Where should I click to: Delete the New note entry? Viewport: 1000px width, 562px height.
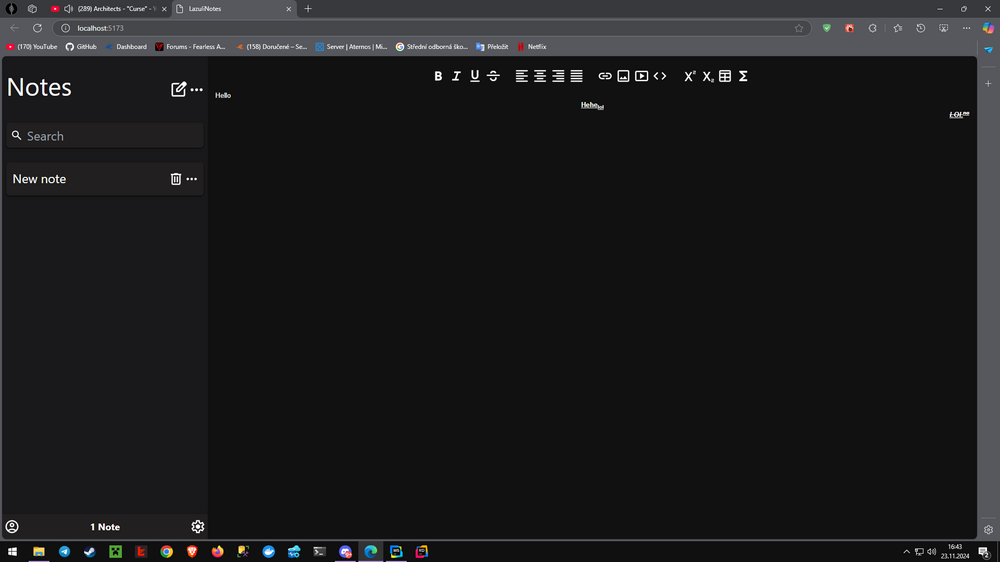point(175,179)
